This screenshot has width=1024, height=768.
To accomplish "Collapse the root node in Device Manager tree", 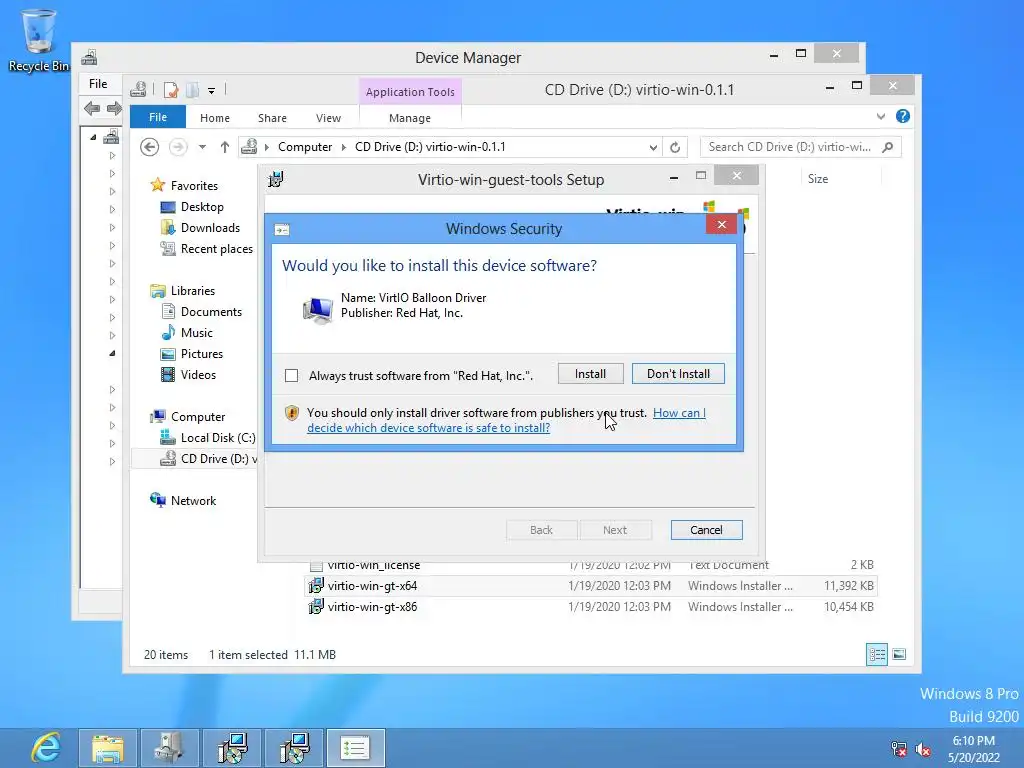I will tap(93, 137).
